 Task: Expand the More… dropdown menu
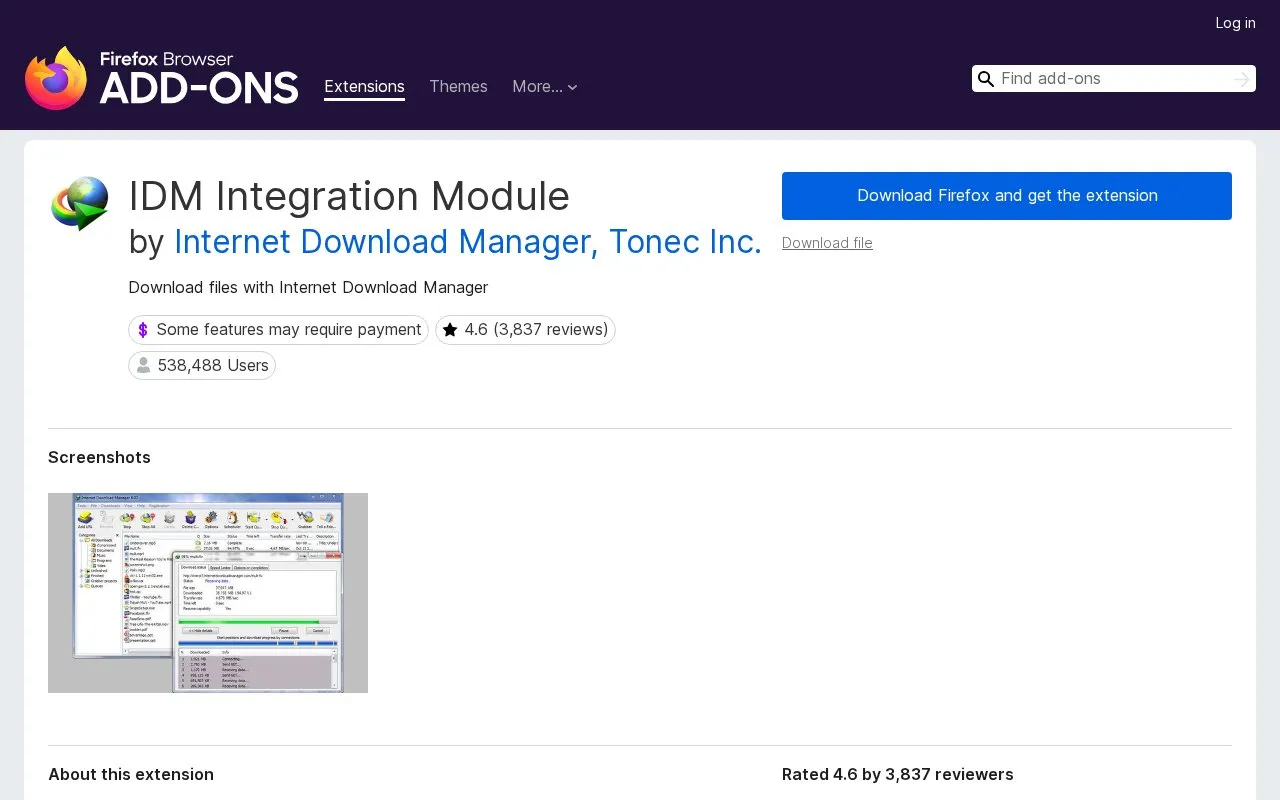point(545,87)
